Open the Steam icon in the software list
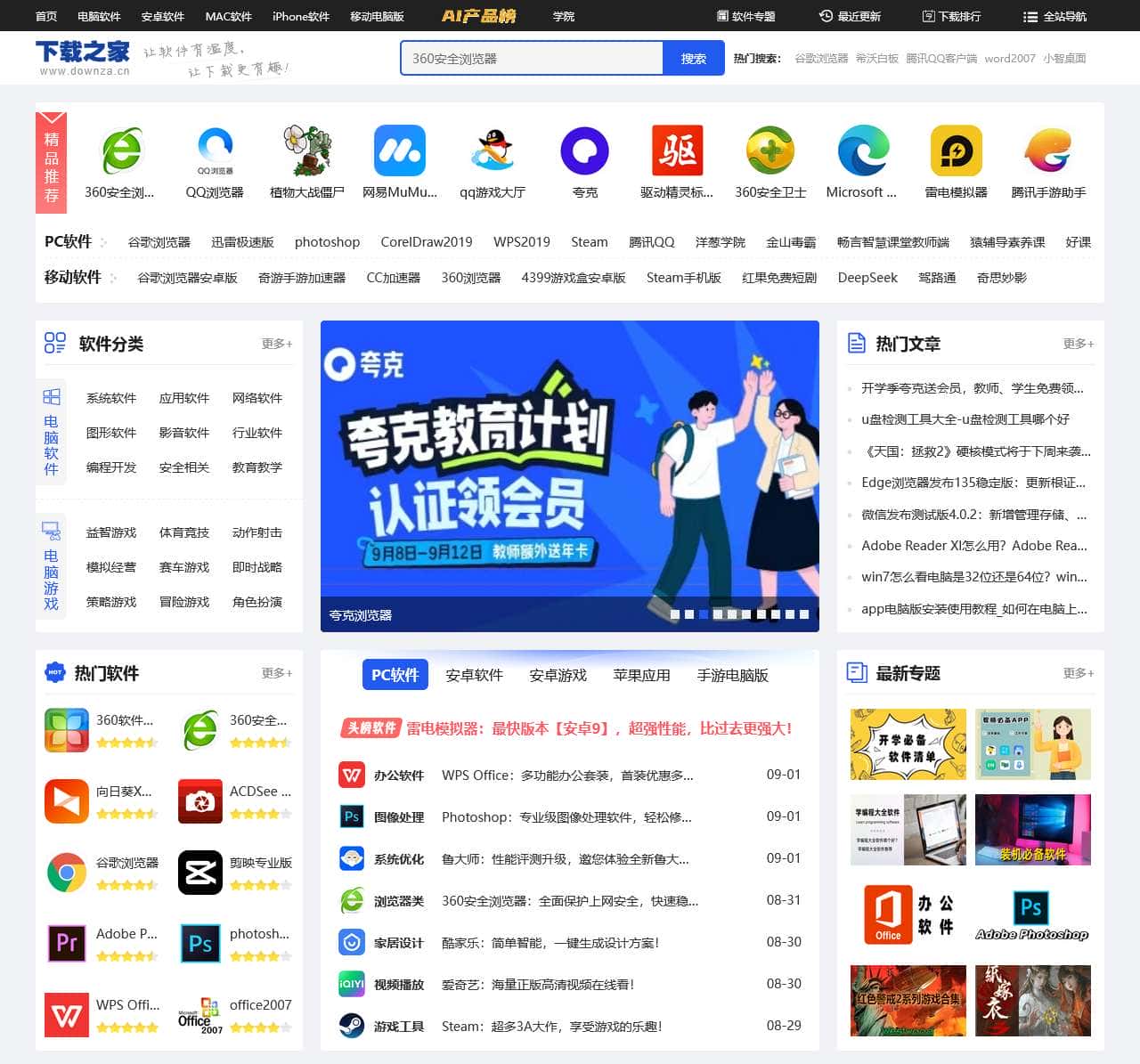1140x1064 pixels. (352, 1026)
